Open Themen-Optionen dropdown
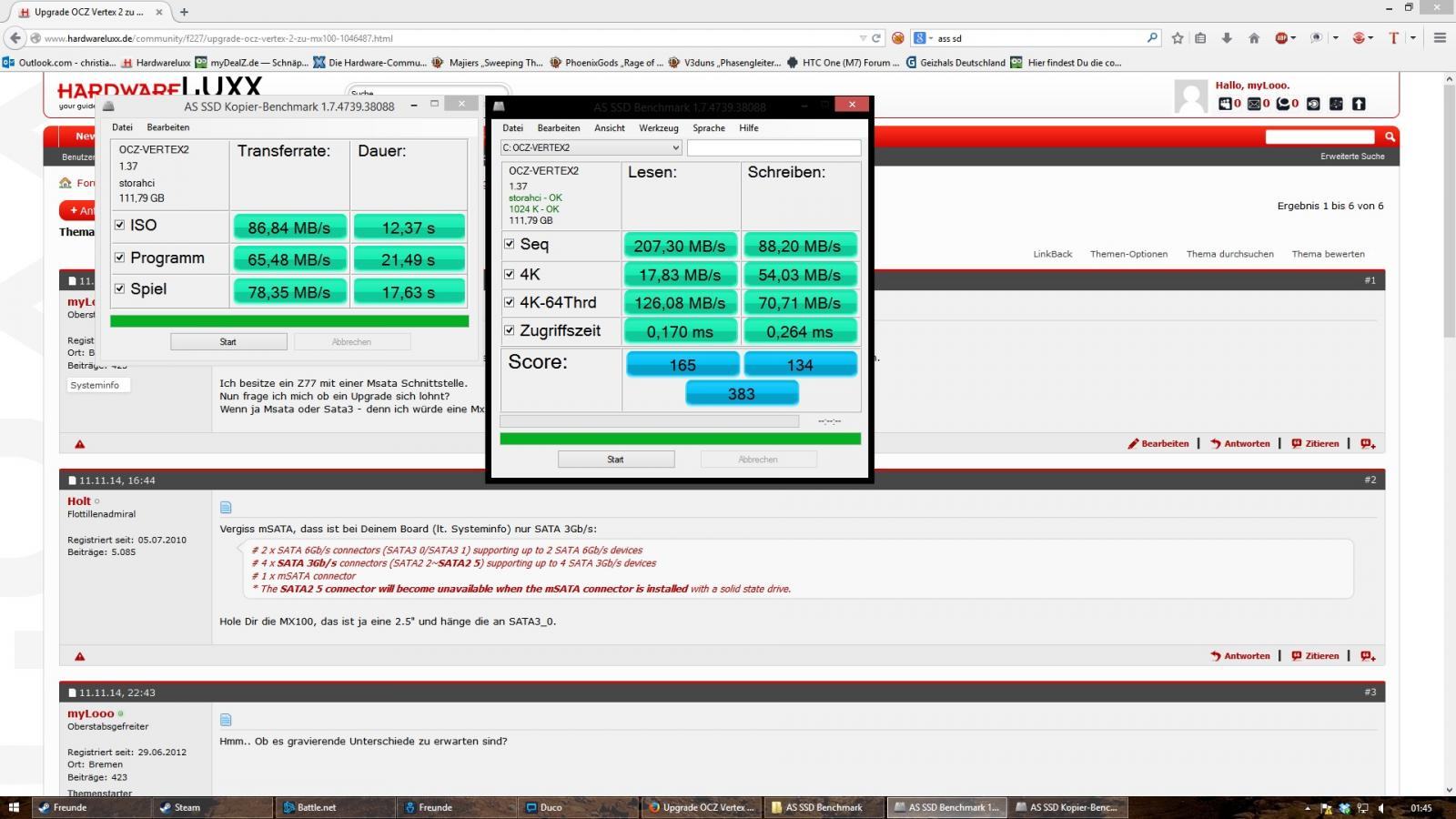The height and width of the screenshot is (819, 1456). click(1128, 254)
